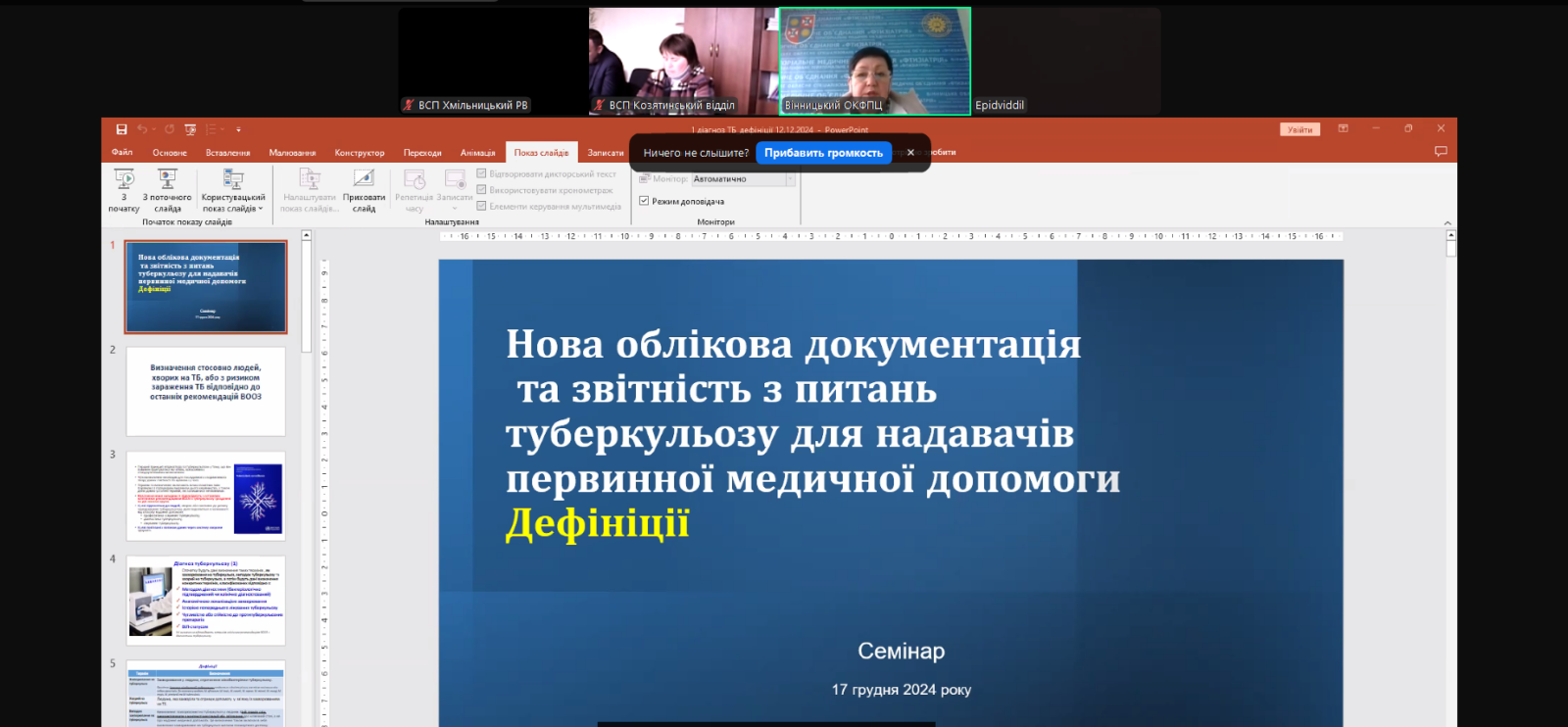This screenshot has width=1568, height=727.
Task: Click the Save icon in quick access toolbar
Action: [122, 129]
